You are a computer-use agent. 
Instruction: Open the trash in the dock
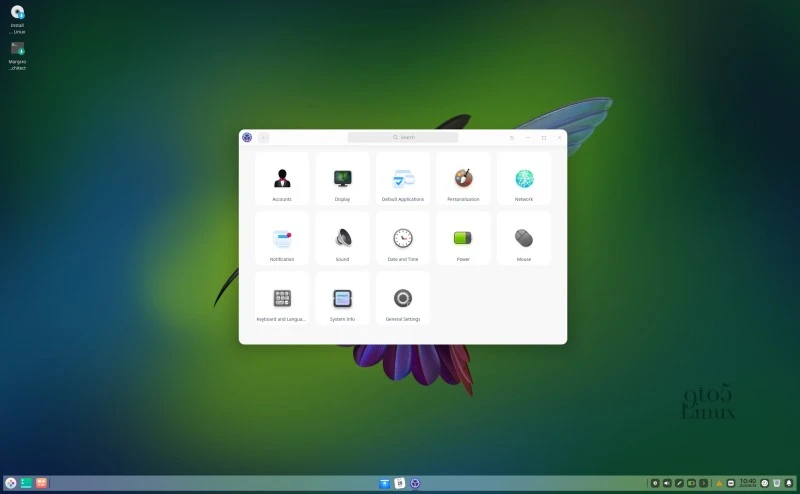tap(777, 483)
